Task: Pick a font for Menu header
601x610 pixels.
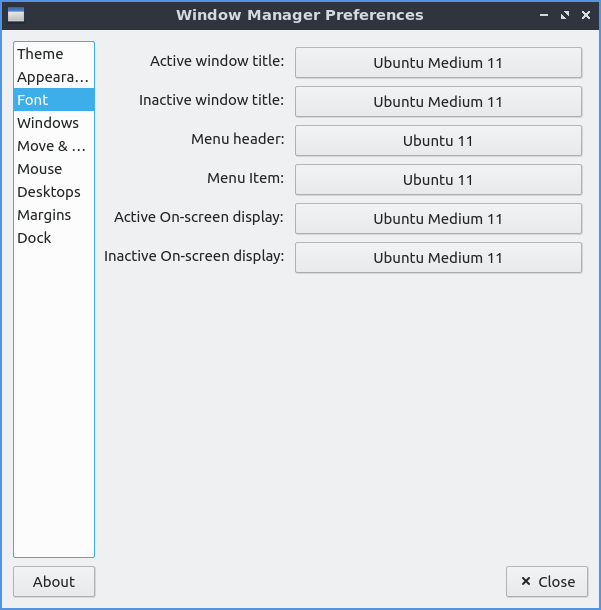Action: click(438, 141)
